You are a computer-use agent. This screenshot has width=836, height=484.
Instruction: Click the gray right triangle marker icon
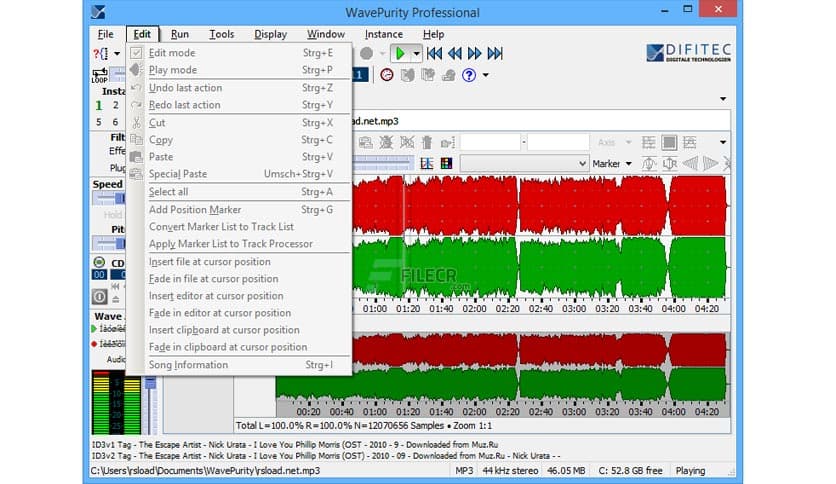coord(710,164)
